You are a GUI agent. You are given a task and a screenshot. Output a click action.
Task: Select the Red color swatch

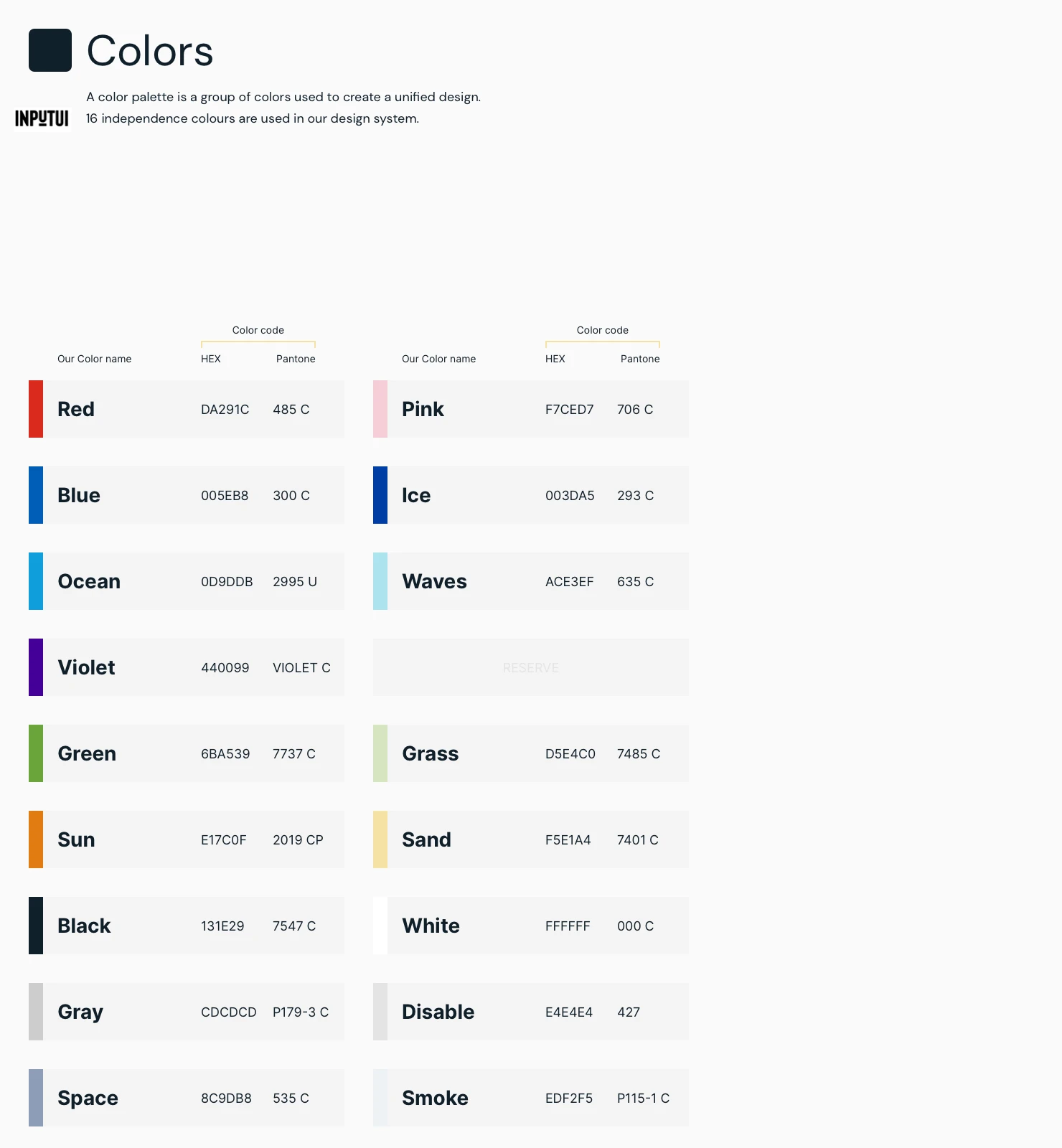pyautogui.click(x=36, y=409)
